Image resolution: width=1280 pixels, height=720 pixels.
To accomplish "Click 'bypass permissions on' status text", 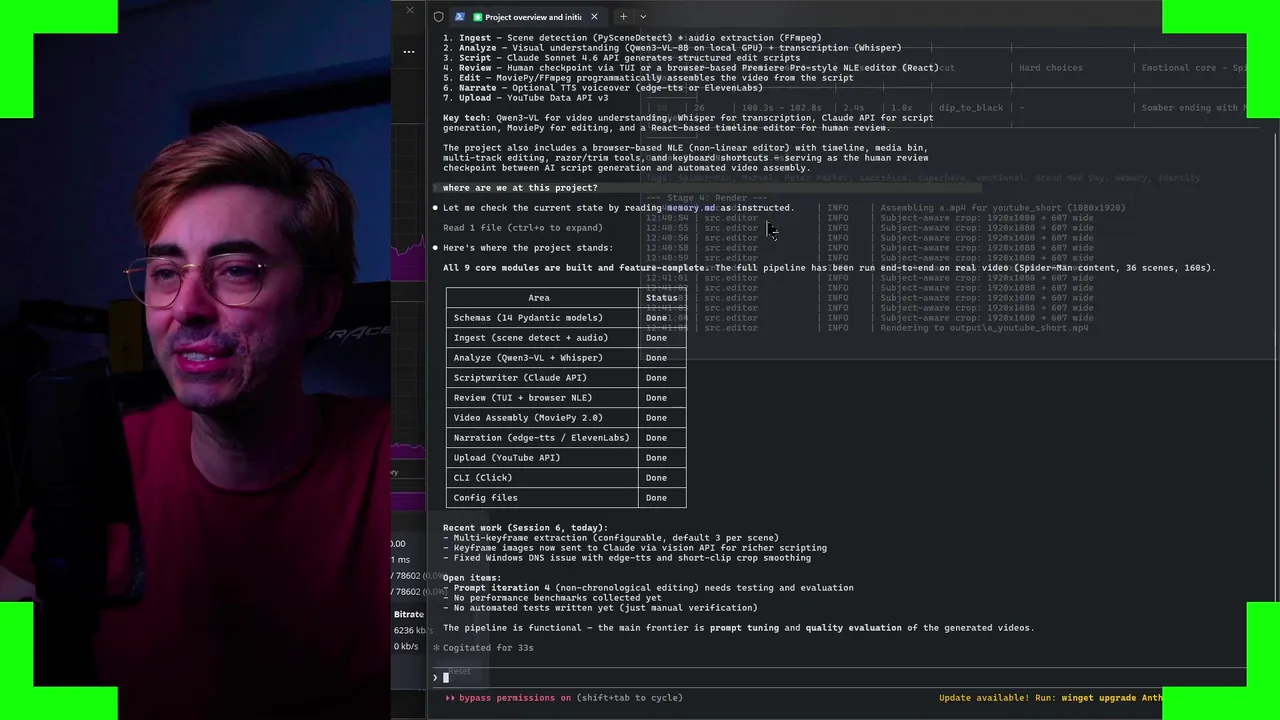I will (x=515, y=698).
